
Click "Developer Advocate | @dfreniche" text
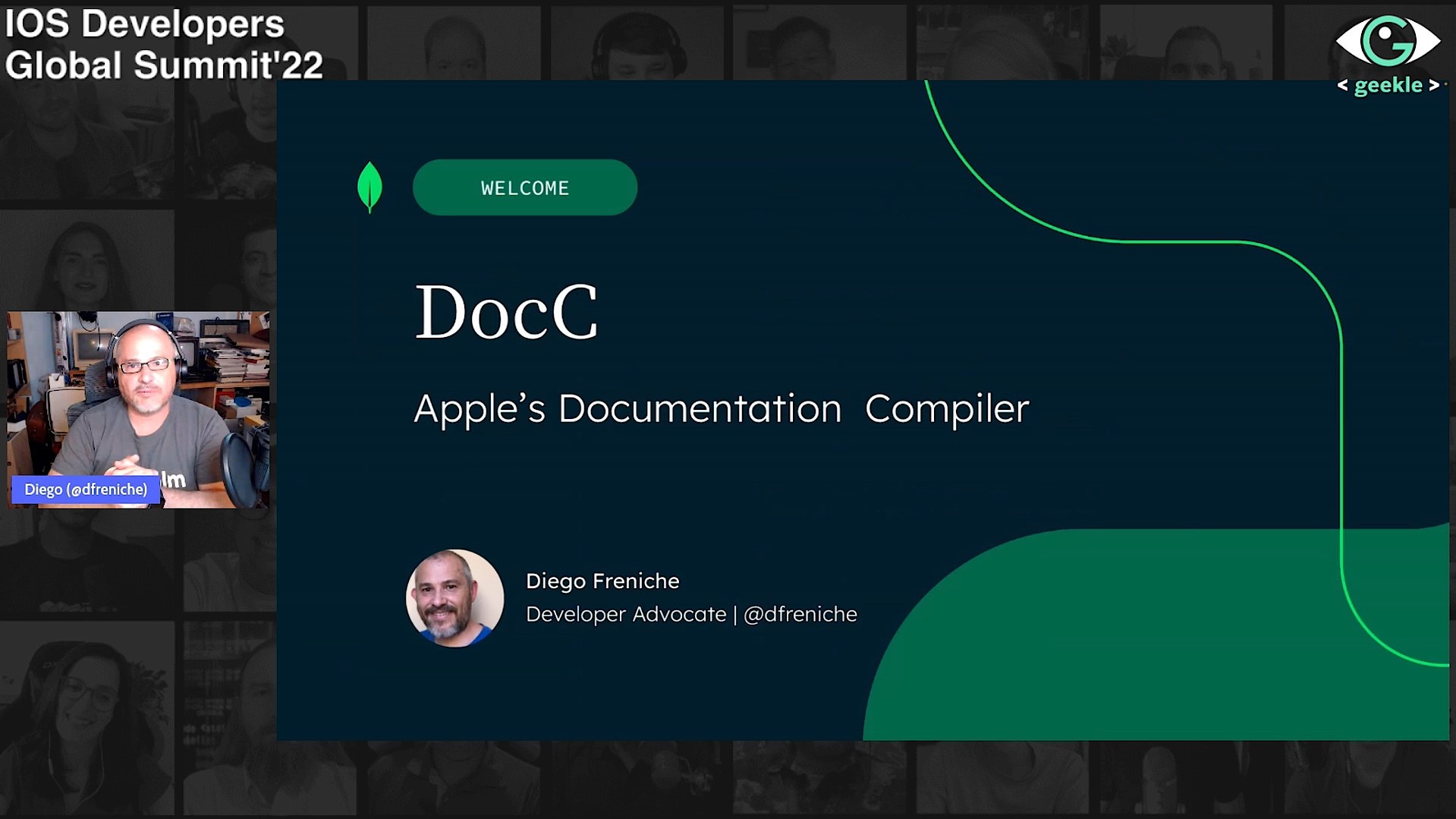pos(691,614)
